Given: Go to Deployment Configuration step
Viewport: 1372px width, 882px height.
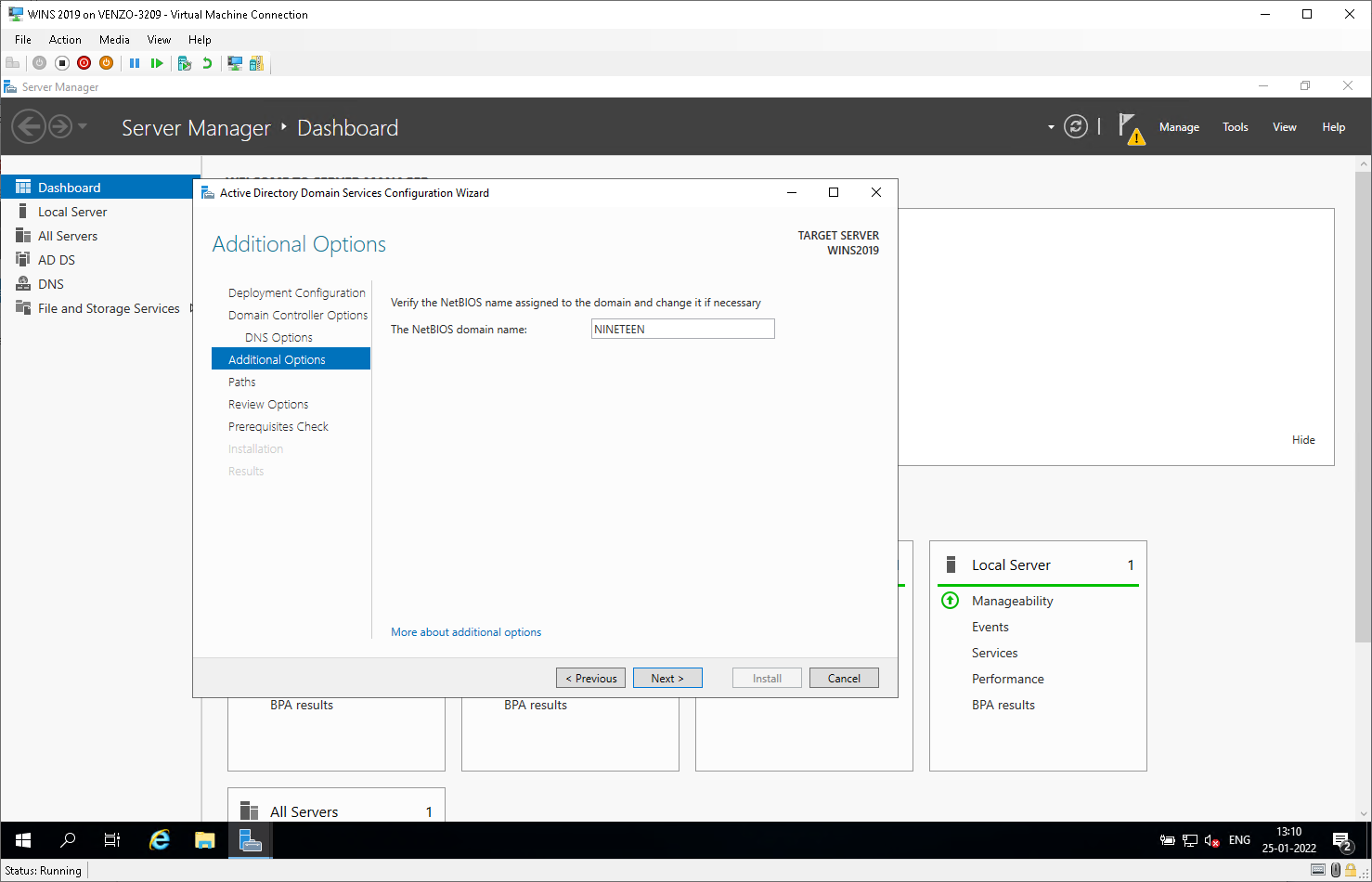Looking at the screenshot, I should 296,292.
